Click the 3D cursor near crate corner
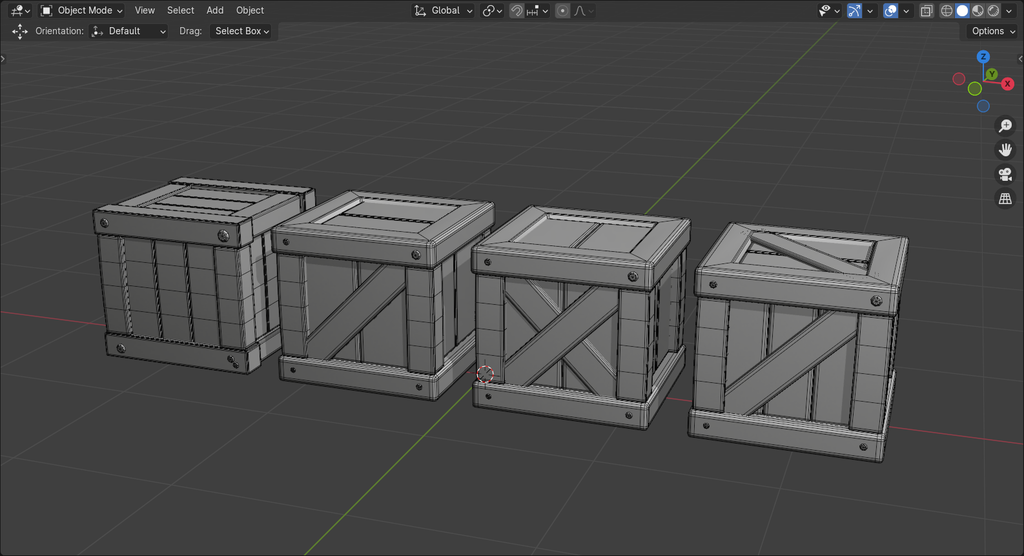1024x556 pixels. 485,374
